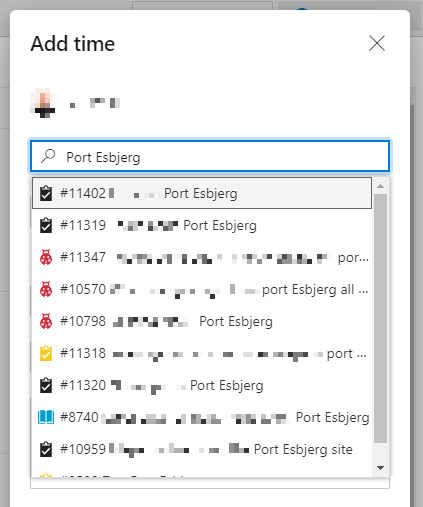Click the results list scrollbar thumb
Screen dimensions: 423x507
pyautogui.click(x=380, y=318)
